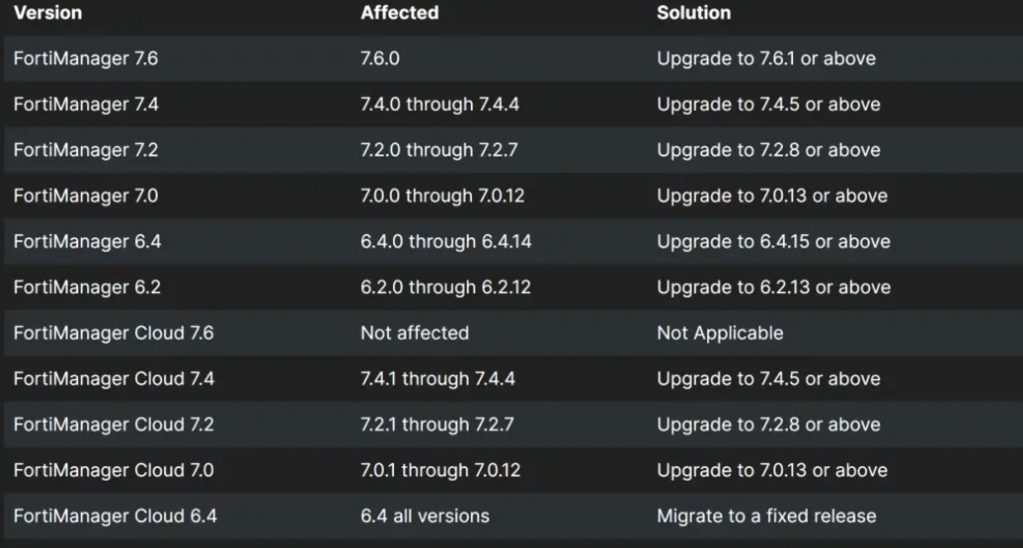Select the FortiManager 7.6 version cell
The width and height of the screenshot is (1023, 548).
[x=86, y=59]
